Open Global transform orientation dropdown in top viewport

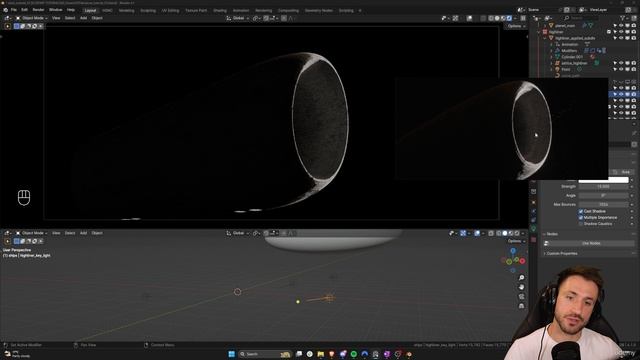coord(238,18)
